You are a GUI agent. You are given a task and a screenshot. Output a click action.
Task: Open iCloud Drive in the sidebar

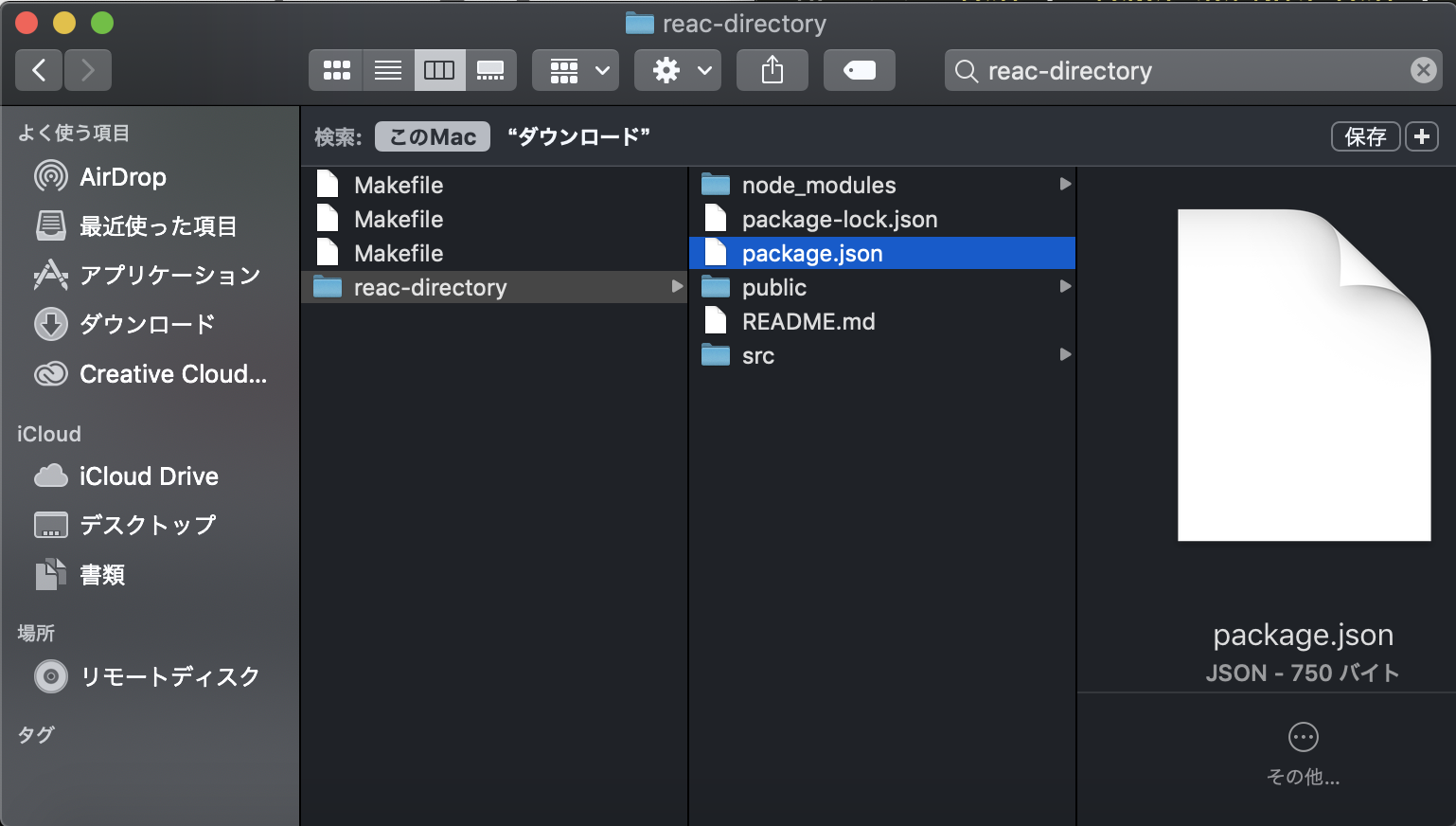[x=149, y=476]
